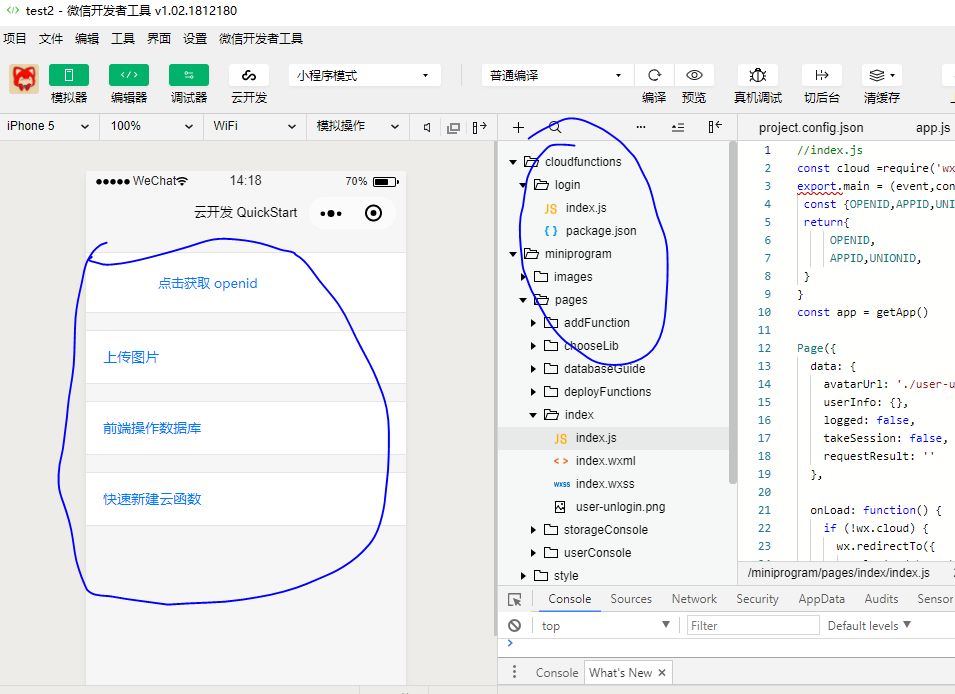Select index.js under the login folder
The width and height of the screenshot is (955, 694).
click(585, 208)
